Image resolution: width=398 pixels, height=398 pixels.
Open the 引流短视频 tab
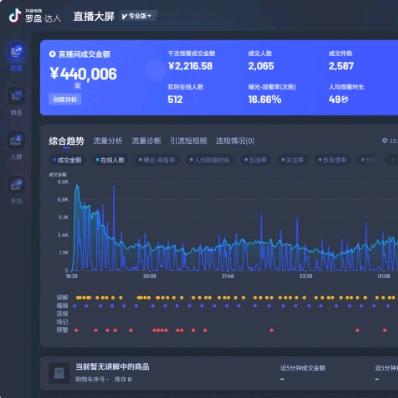(x=188, y=141)
